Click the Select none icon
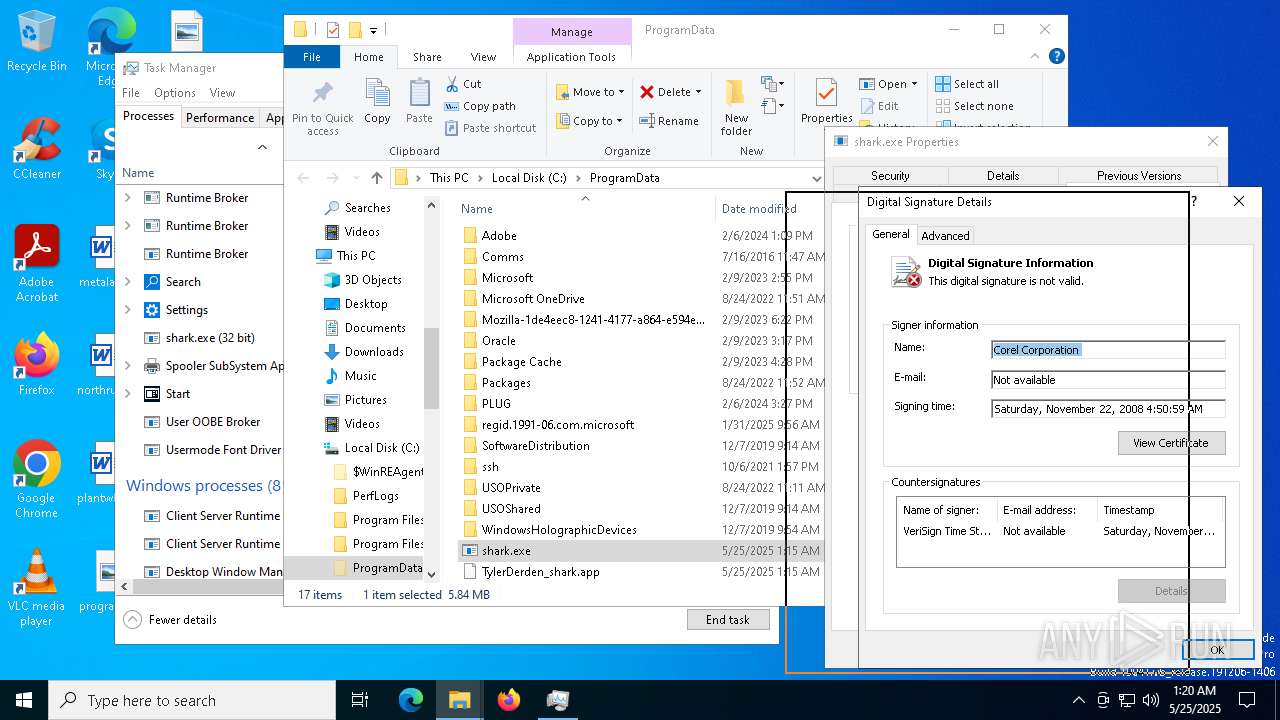Viewport: 1280px width, 720px height. 942,106
